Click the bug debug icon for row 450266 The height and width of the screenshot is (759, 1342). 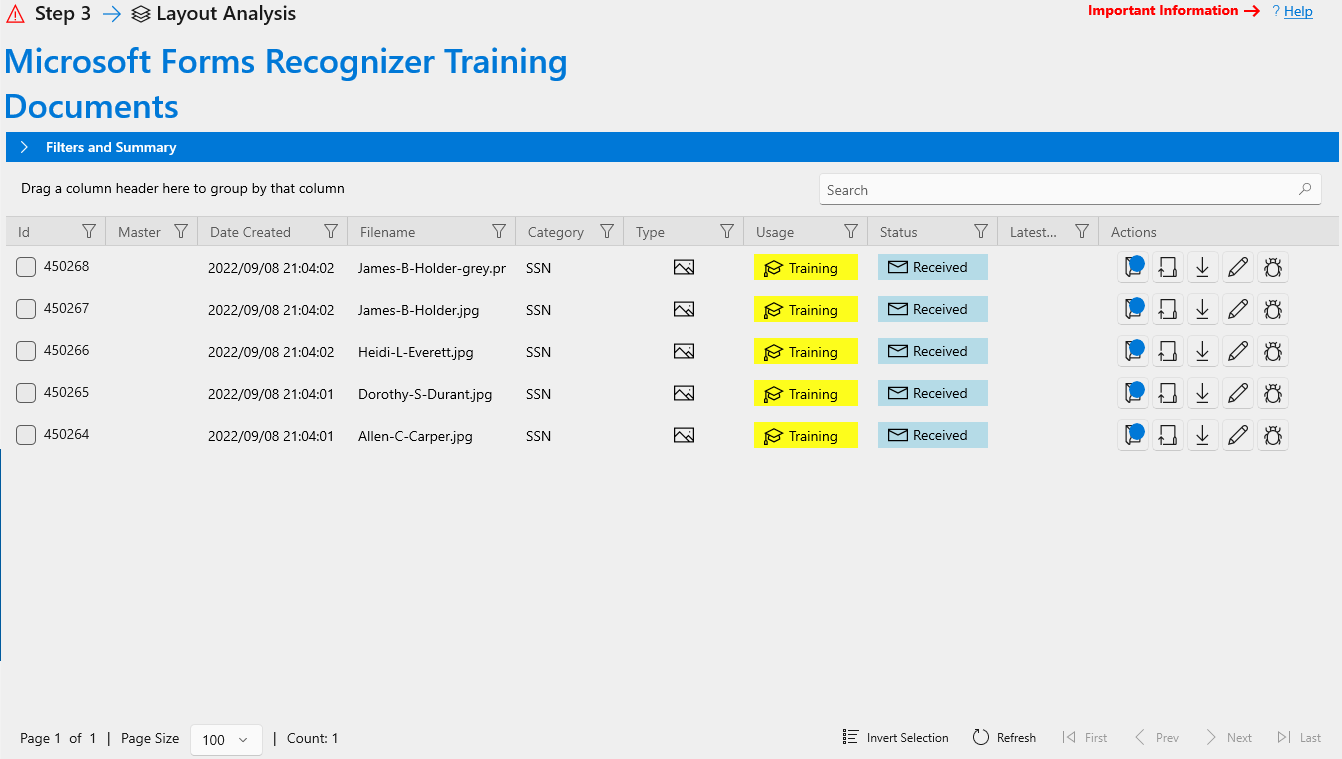tap(1273, 351)
